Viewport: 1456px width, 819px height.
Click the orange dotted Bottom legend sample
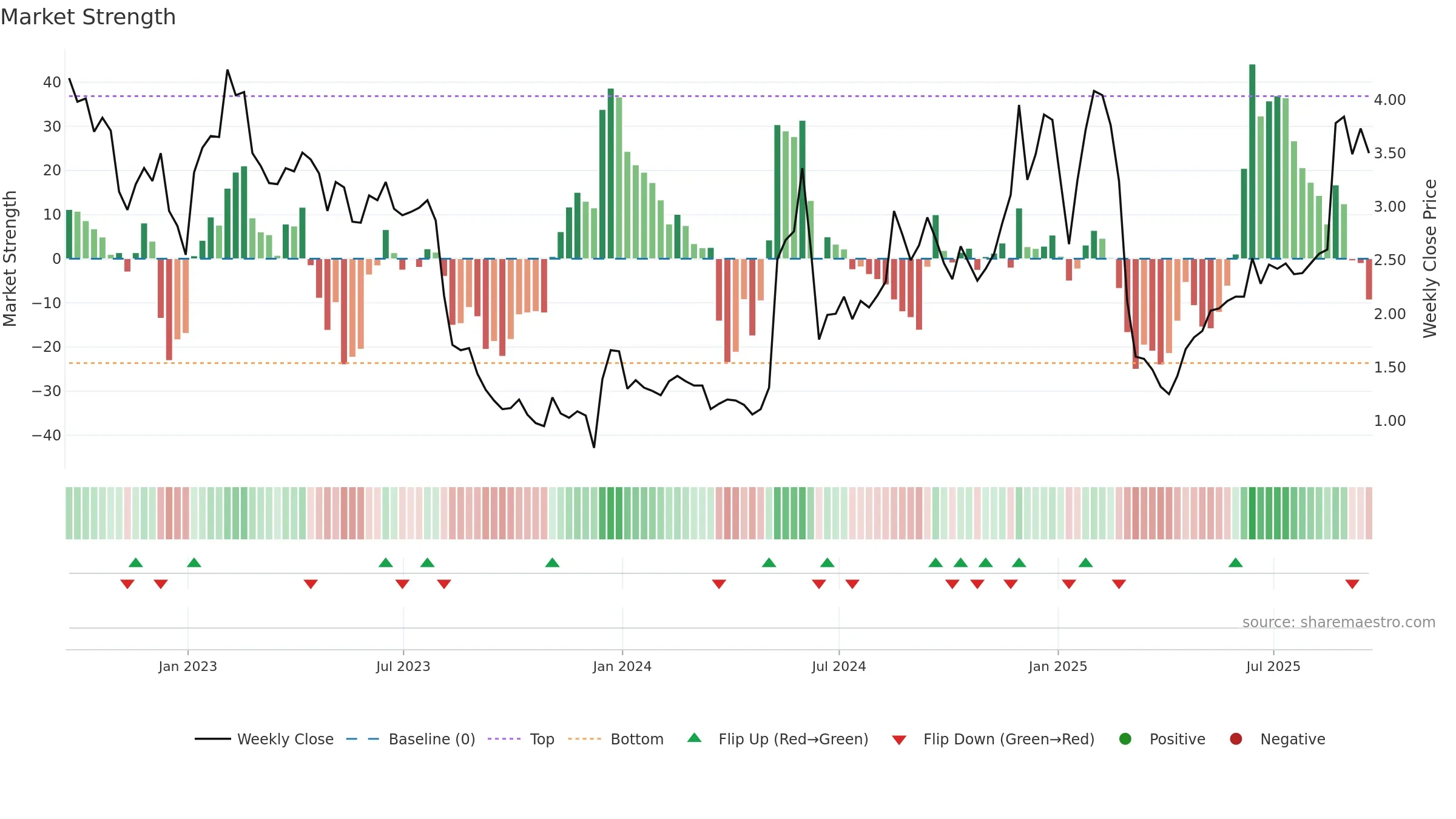[585, 739]
